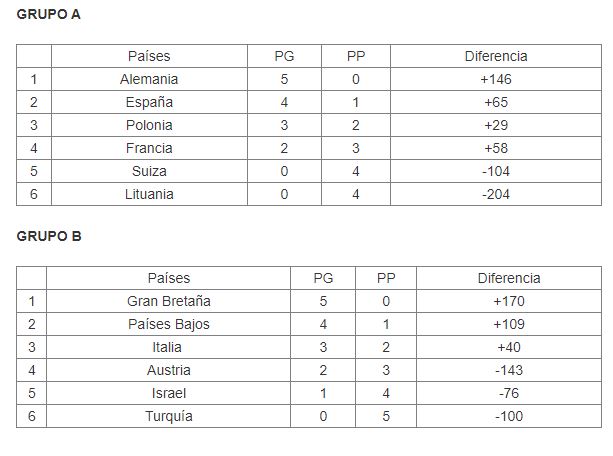The width and height of the screenshot is (613, 456).
Task: Click the Gran Bretaña cell
Action: tap(168, 301)
